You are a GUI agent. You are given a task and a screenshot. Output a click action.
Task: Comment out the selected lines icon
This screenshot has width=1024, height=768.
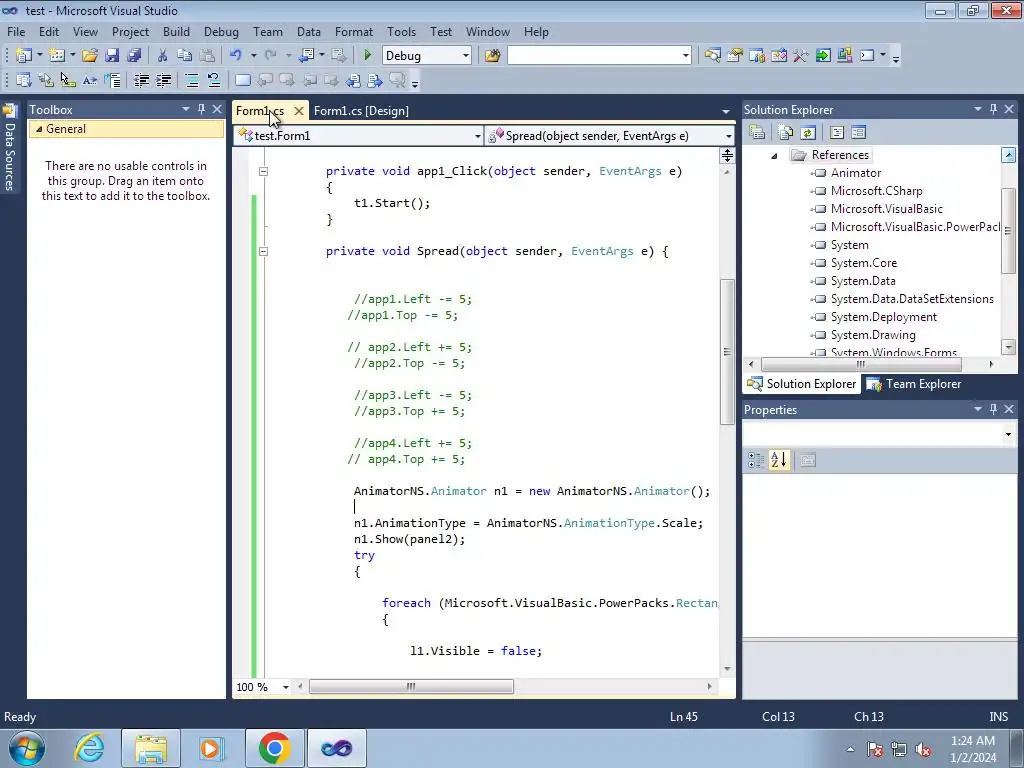192,80
